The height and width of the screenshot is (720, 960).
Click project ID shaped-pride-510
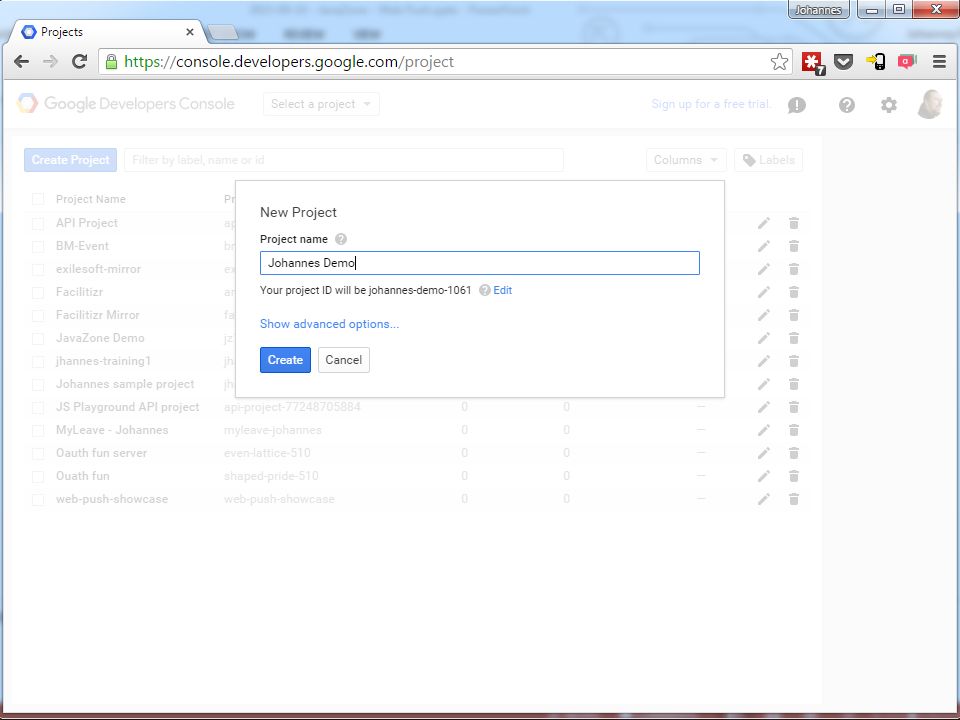coord(271,476)
